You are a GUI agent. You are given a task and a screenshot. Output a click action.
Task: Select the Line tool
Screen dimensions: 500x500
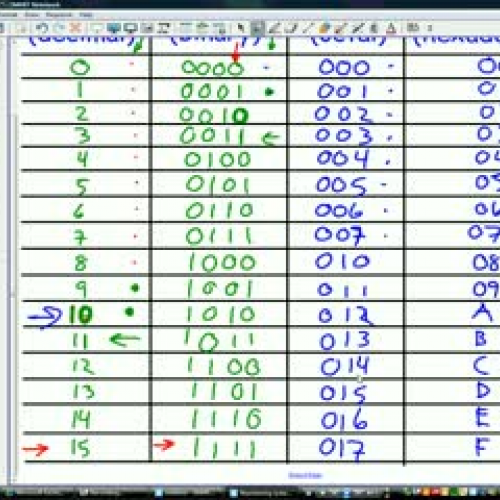coord(307,28)
